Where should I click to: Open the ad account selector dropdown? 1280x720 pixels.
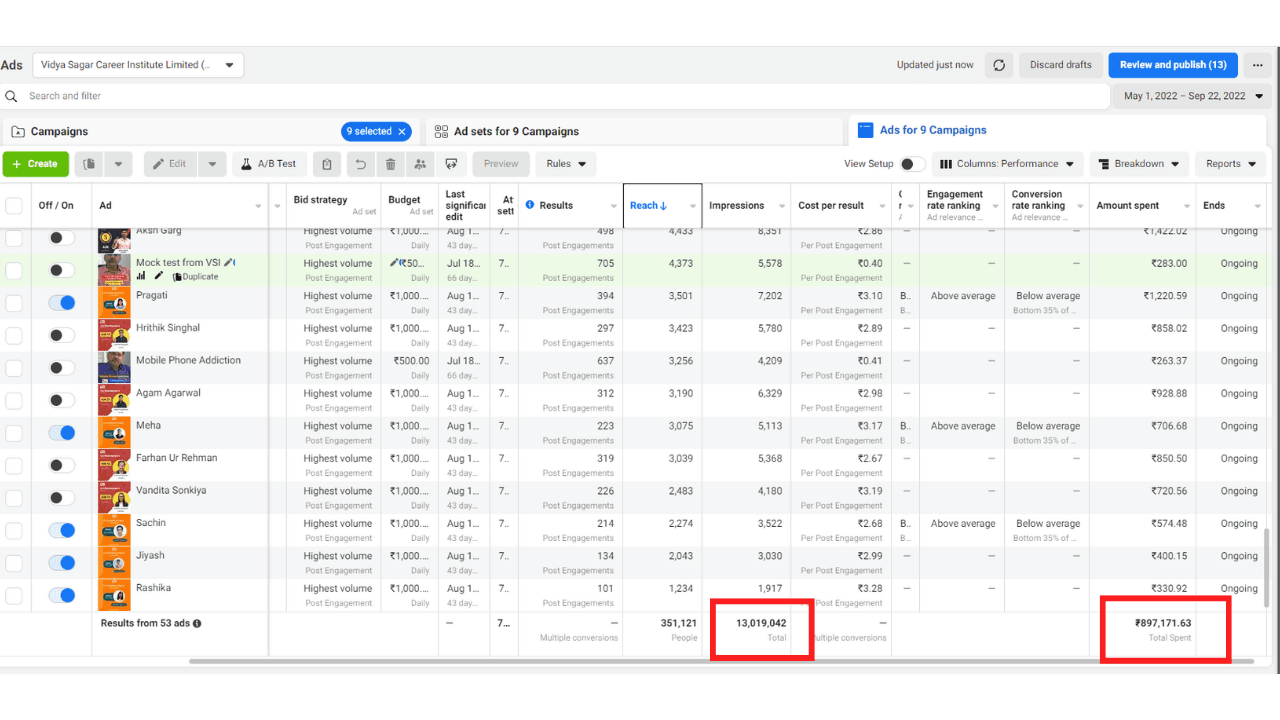click(138, 65)
